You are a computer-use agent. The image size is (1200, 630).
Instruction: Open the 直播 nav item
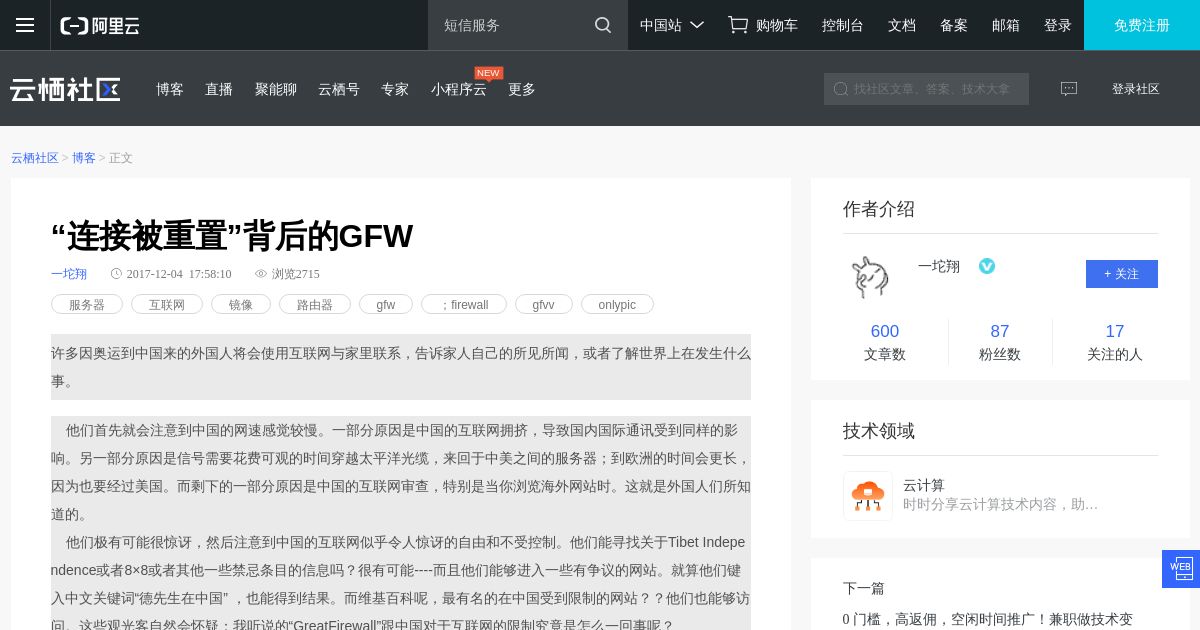click(x=219, y=89)
